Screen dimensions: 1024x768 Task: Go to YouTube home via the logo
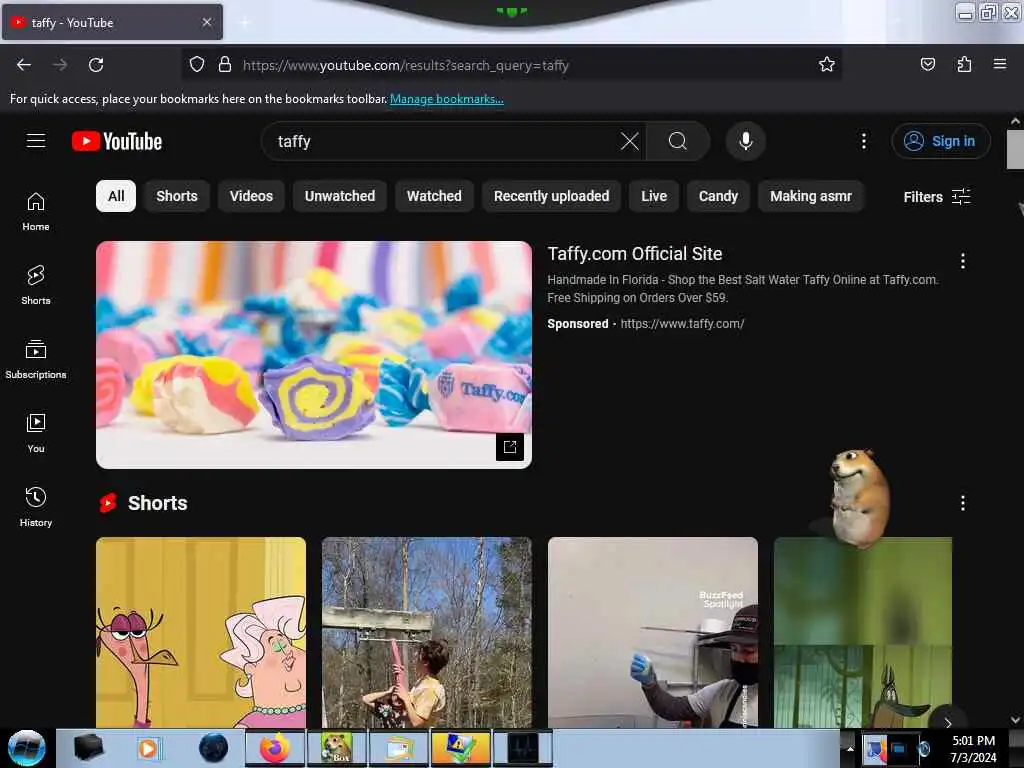(x=117, y=141)
